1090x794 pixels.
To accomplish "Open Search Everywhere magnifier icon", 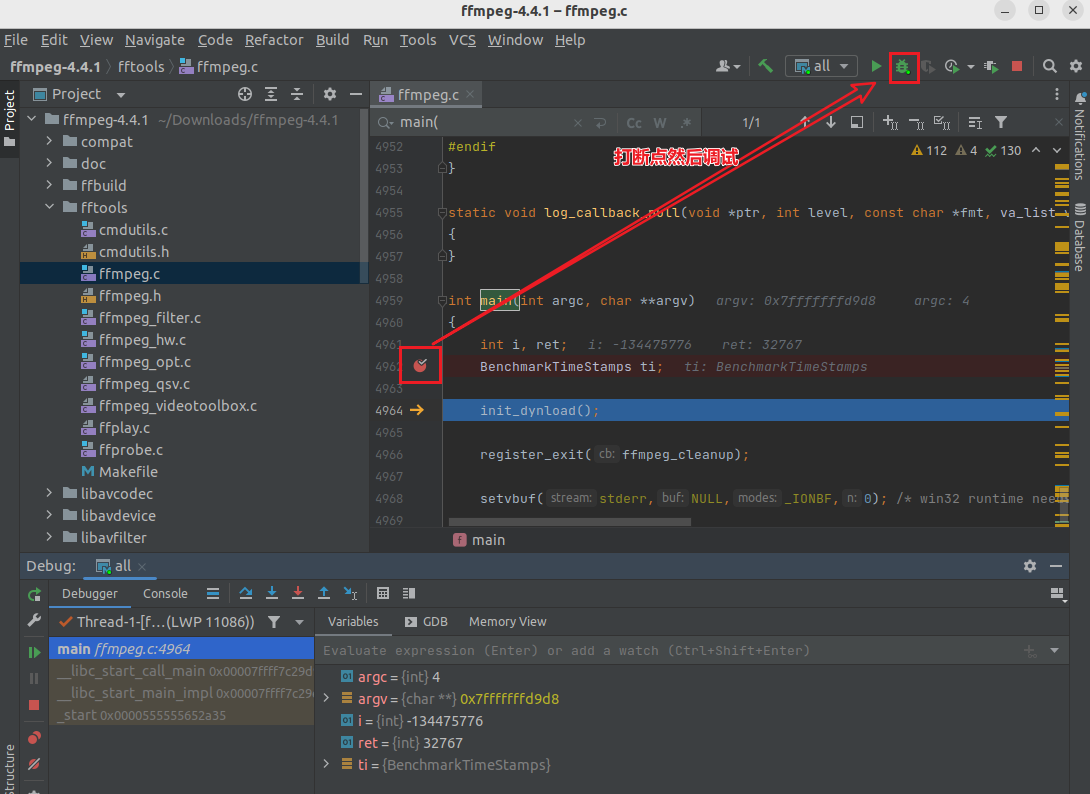I will [x=1050, y=66].
